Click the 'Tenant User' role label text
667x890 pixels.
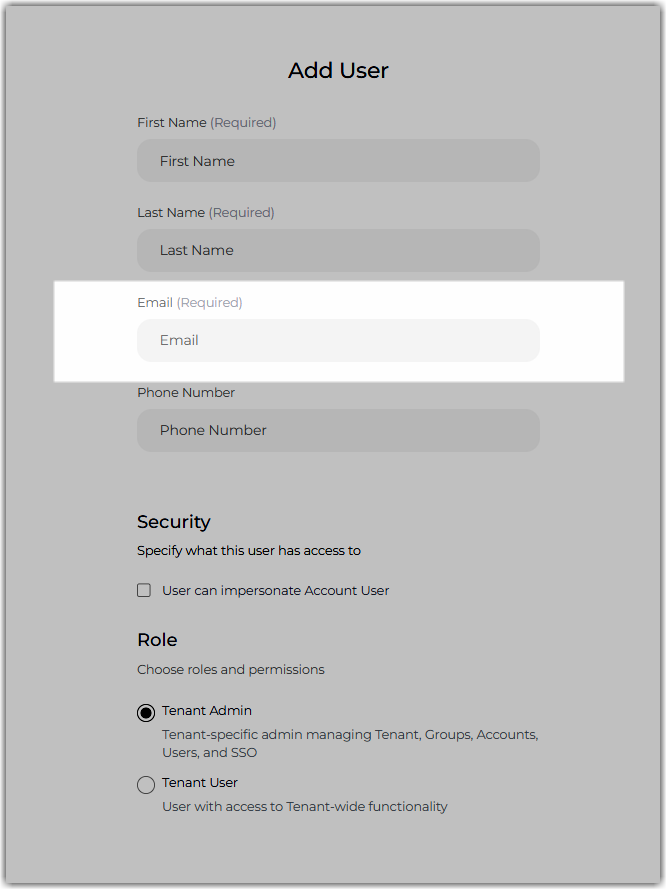(200, 783)
